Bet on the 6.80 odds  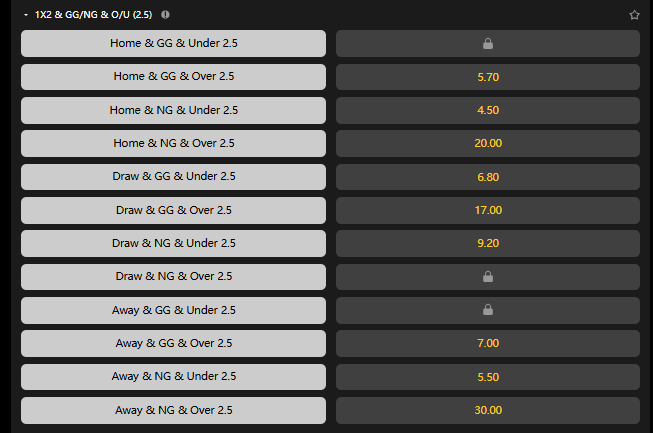click(x=488, y=177)
